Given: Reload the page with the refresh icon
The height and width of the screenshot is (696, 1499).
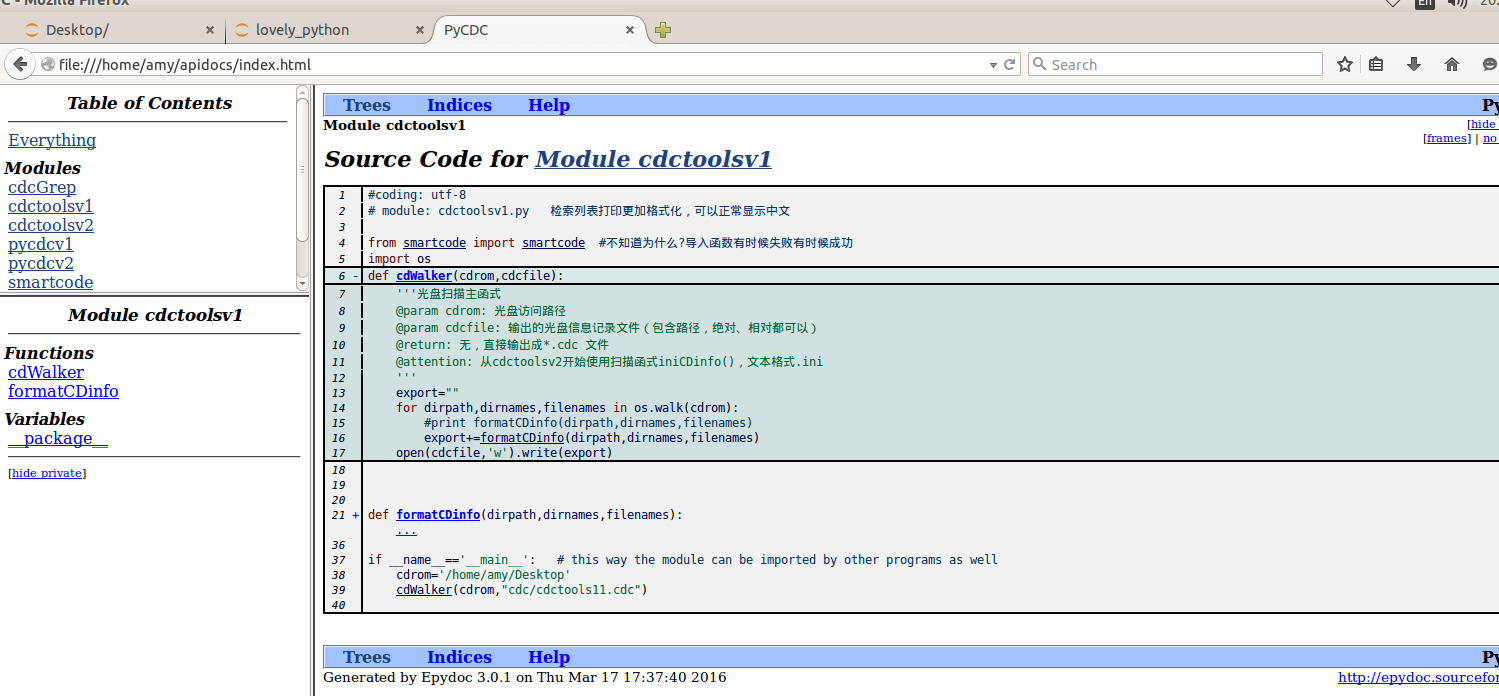Looking at the screenshot, I should coord(1010,65).
